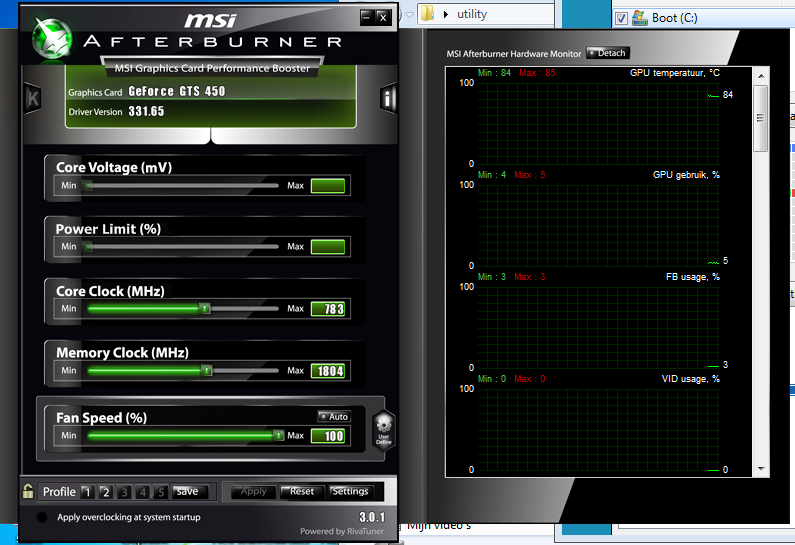This screenshot has height=545, width=795.
Task: Select profile slot 5
Action: pos(161,492)
